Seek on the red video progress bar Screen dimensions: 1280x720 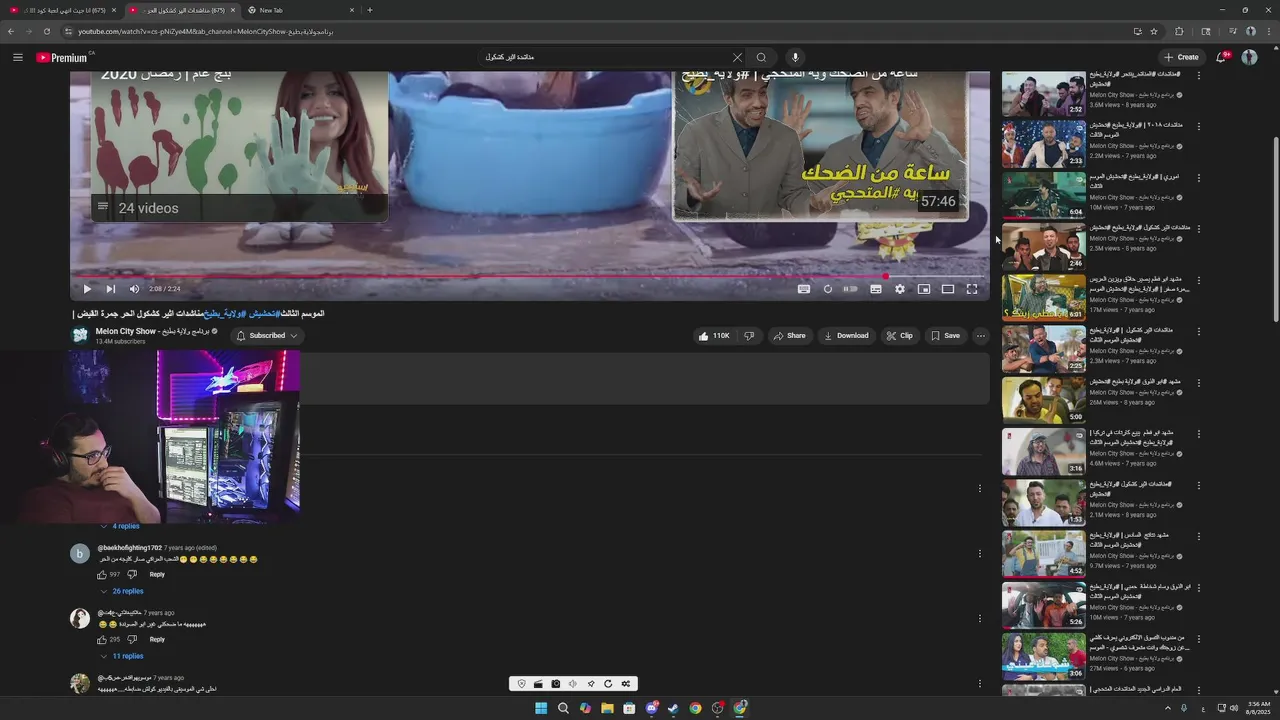tap(530, 276)
